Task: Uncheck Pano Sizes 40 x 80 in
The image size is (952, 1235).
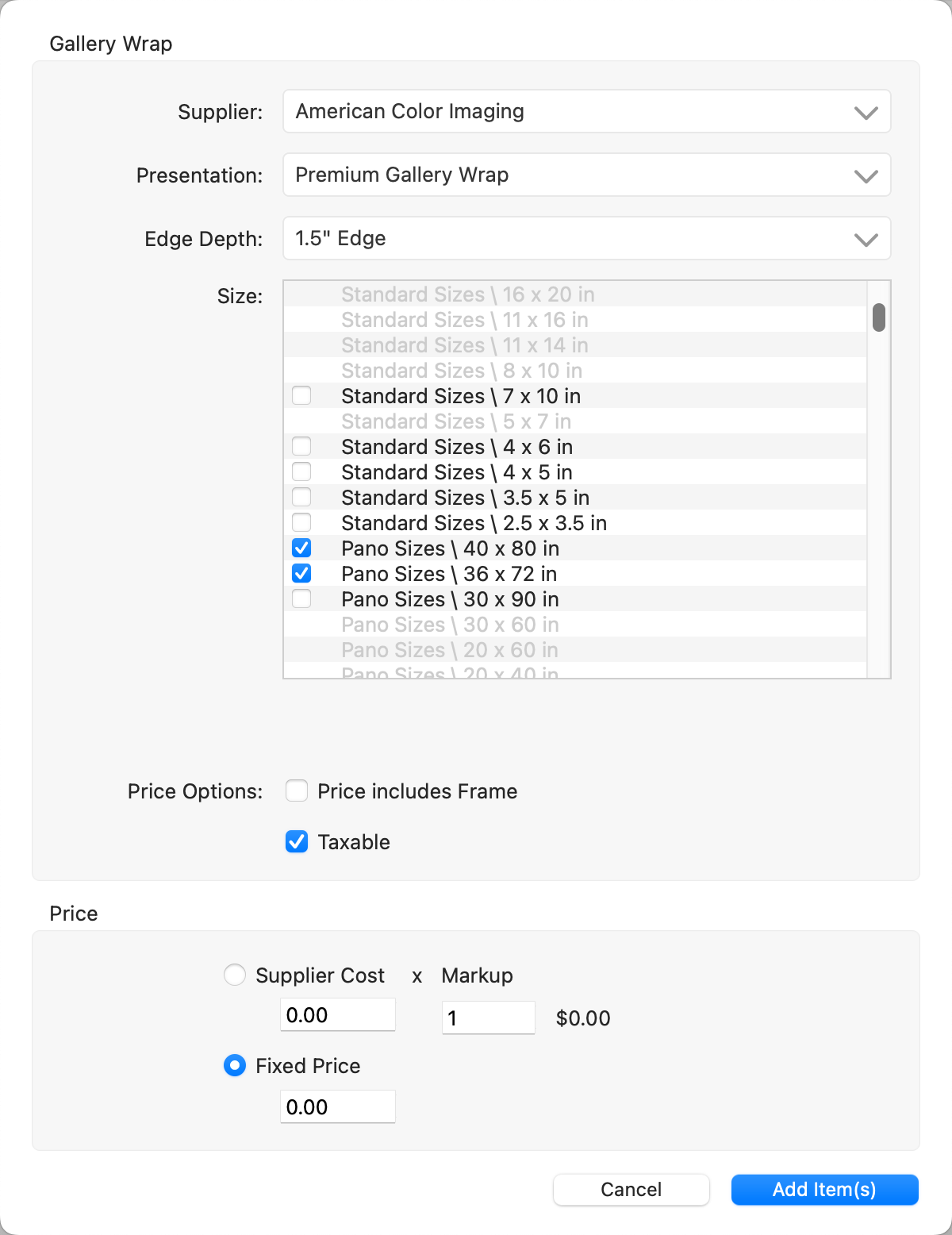Action: pyautogui.click(x=301, y=548)
